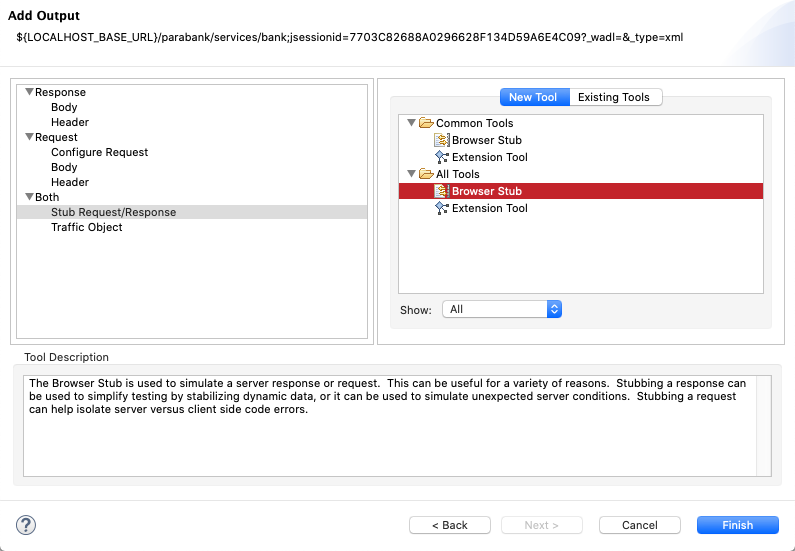This screenshot has height=551, width=795.
Task: Switch to the New Tool tab
Action: click(x=535, y=97)
